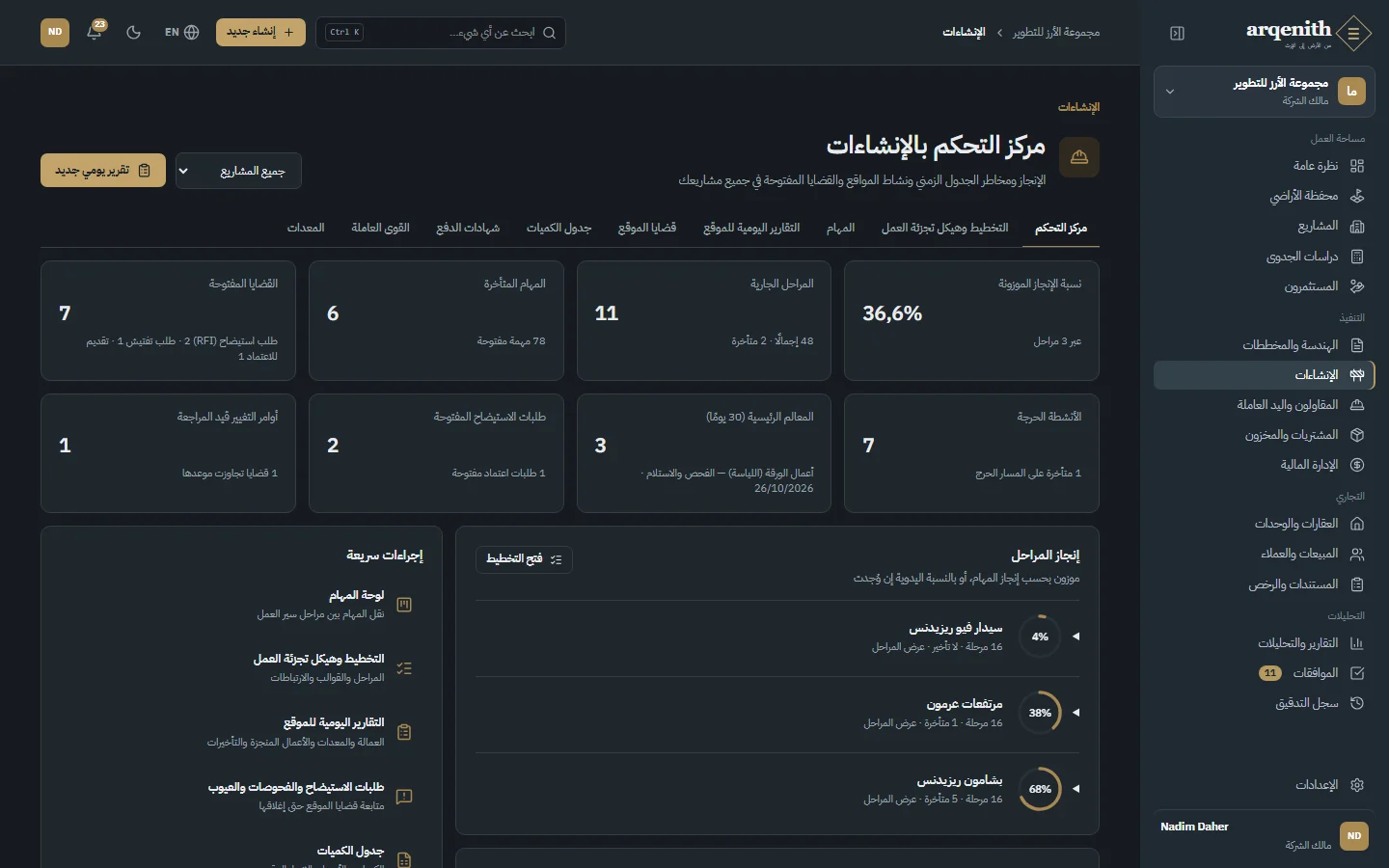The height and width of the screenshot is (868, 1389).
Task: Click the تقرير يومي جديد button
Action: [x=103, y=171]
